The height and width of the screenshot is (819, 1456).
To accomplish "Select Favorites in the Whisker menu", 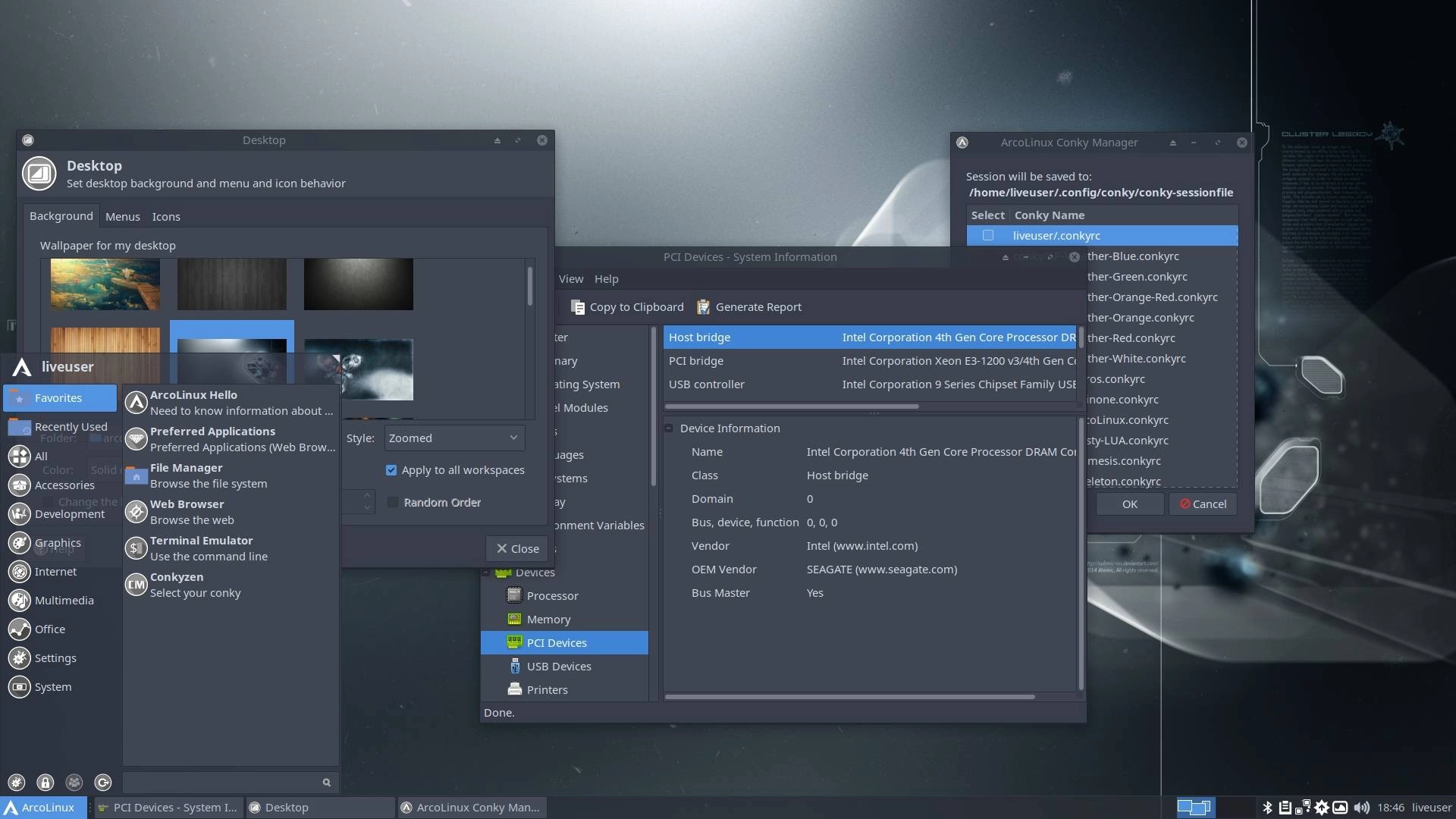I will pos(61,398).
